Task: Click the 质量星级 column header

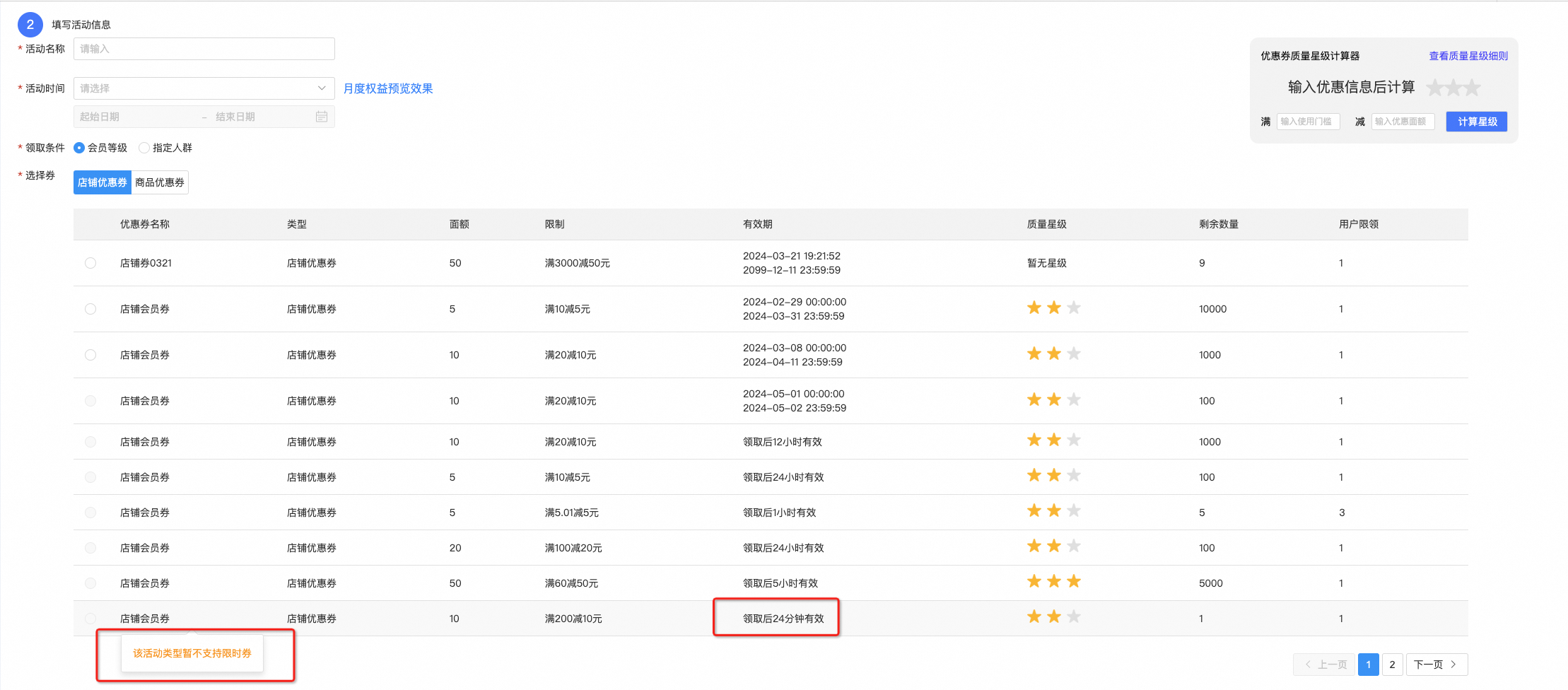Action: [1047, 224]
